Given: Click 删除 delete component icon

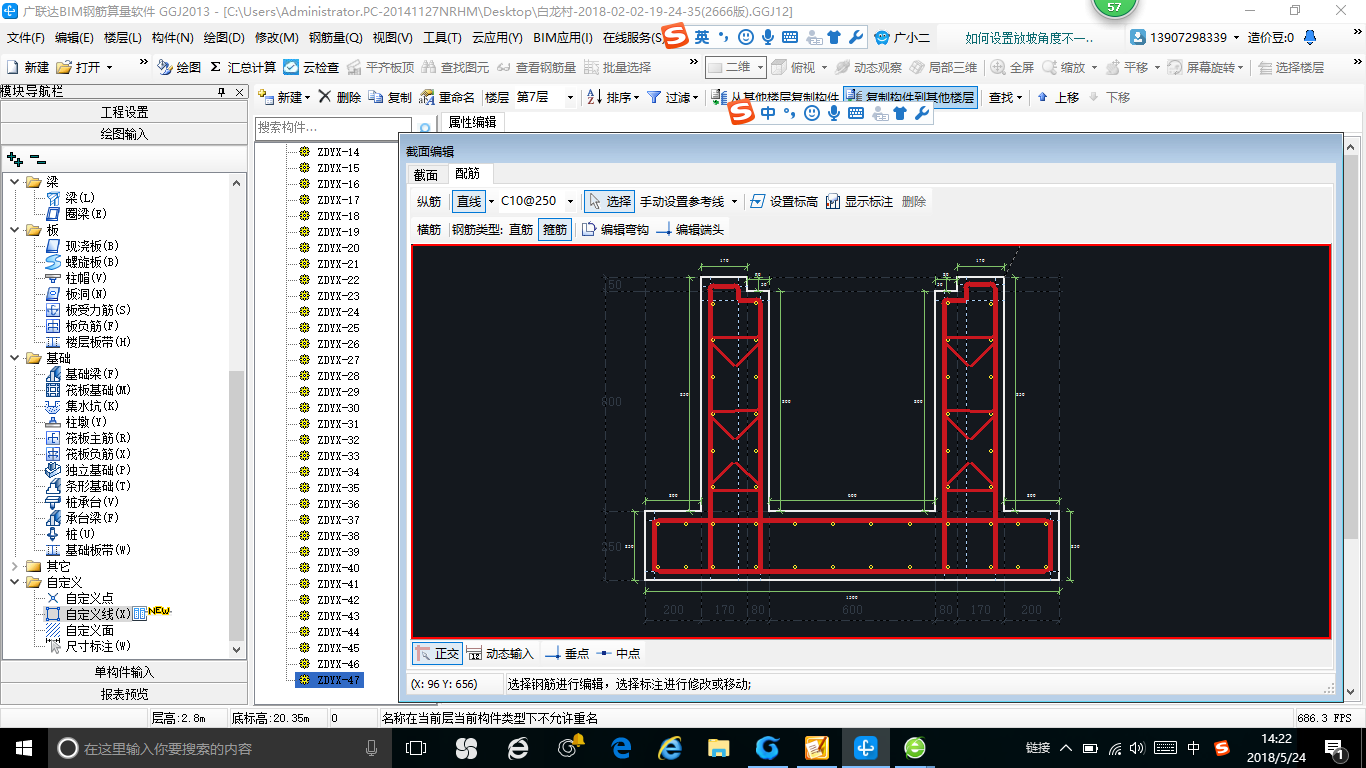Looking at the screenshot, I should click(x=340, y=97).
